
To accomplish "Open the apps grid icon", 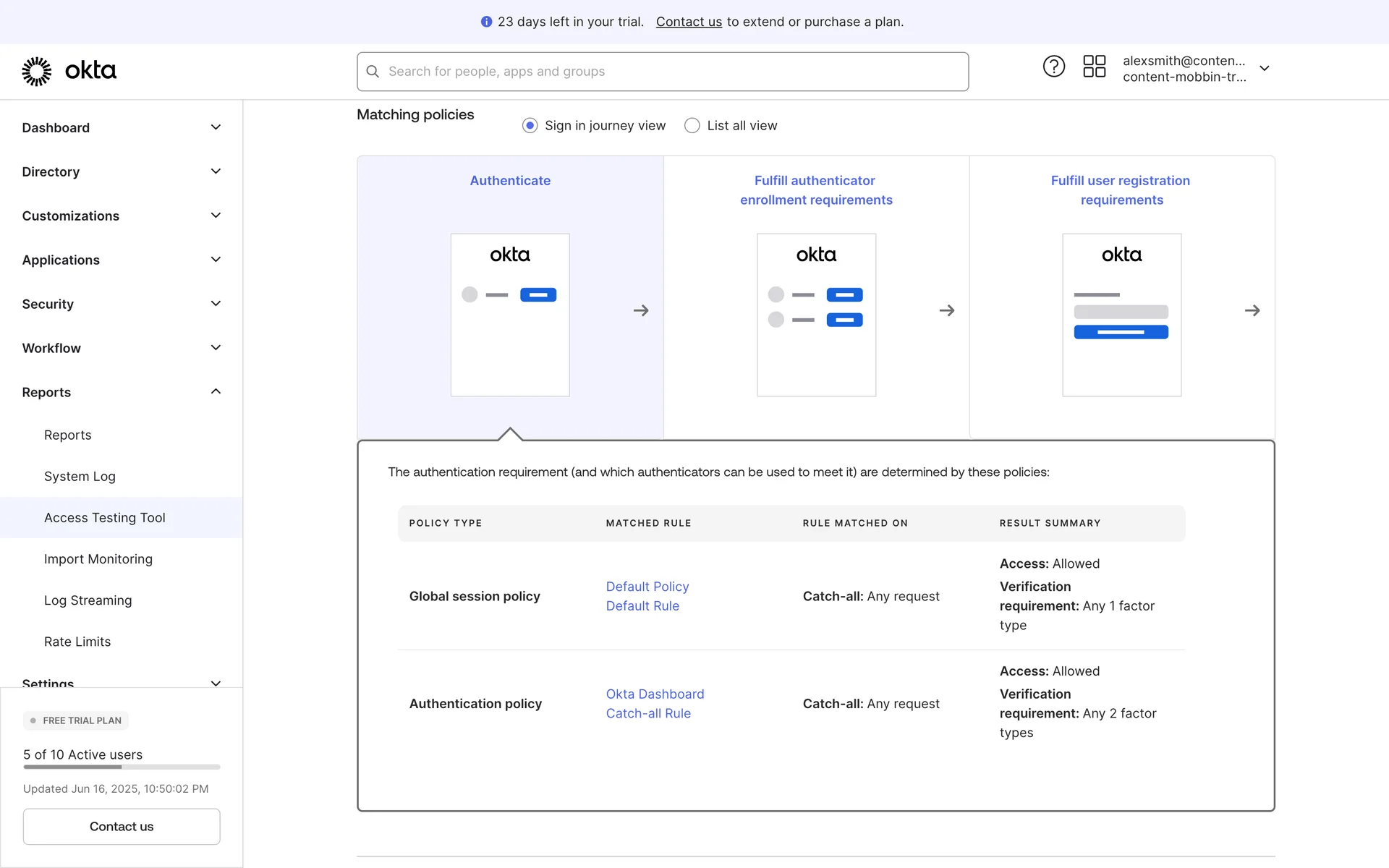I will (1094, 67).
